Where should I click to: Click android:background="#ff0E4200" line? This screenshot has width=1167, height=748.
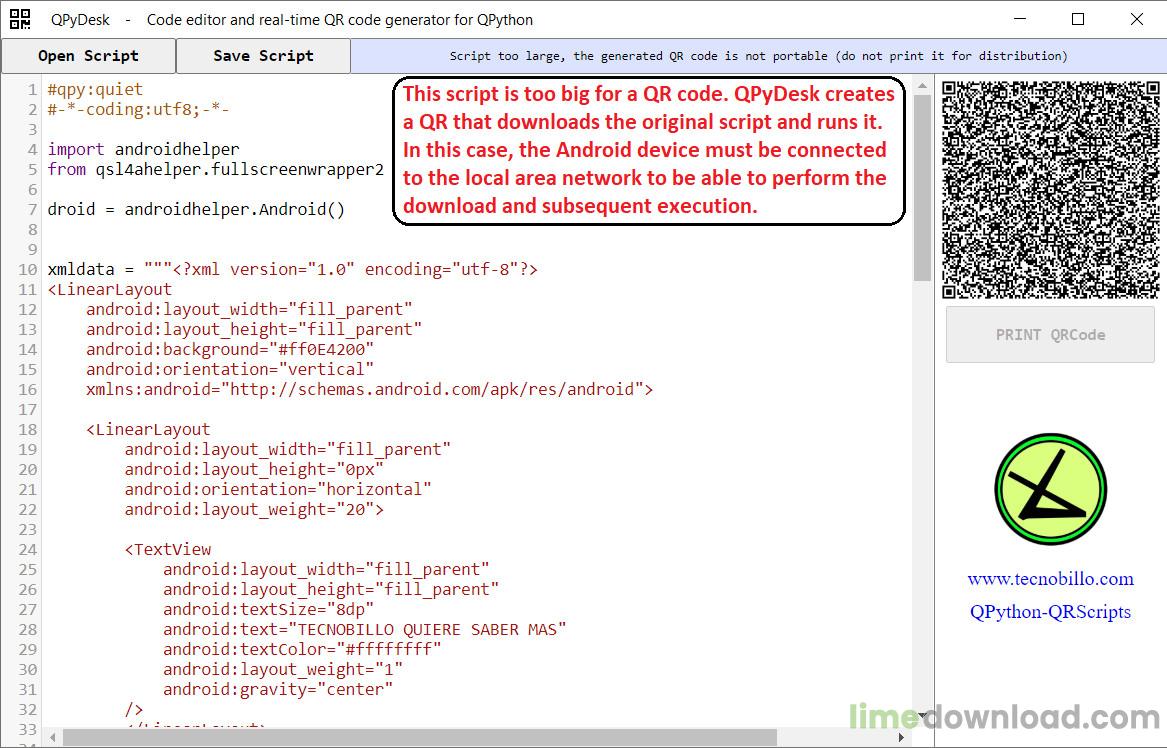(x=230, y=350)
